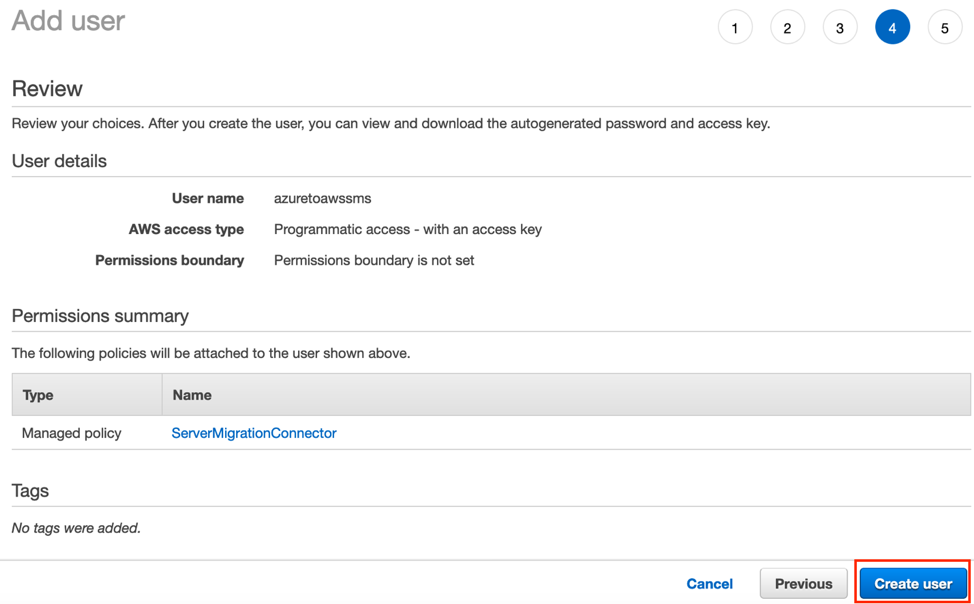Go back with the Previous button
Screen dimensions: 974x604
point(803,584)
